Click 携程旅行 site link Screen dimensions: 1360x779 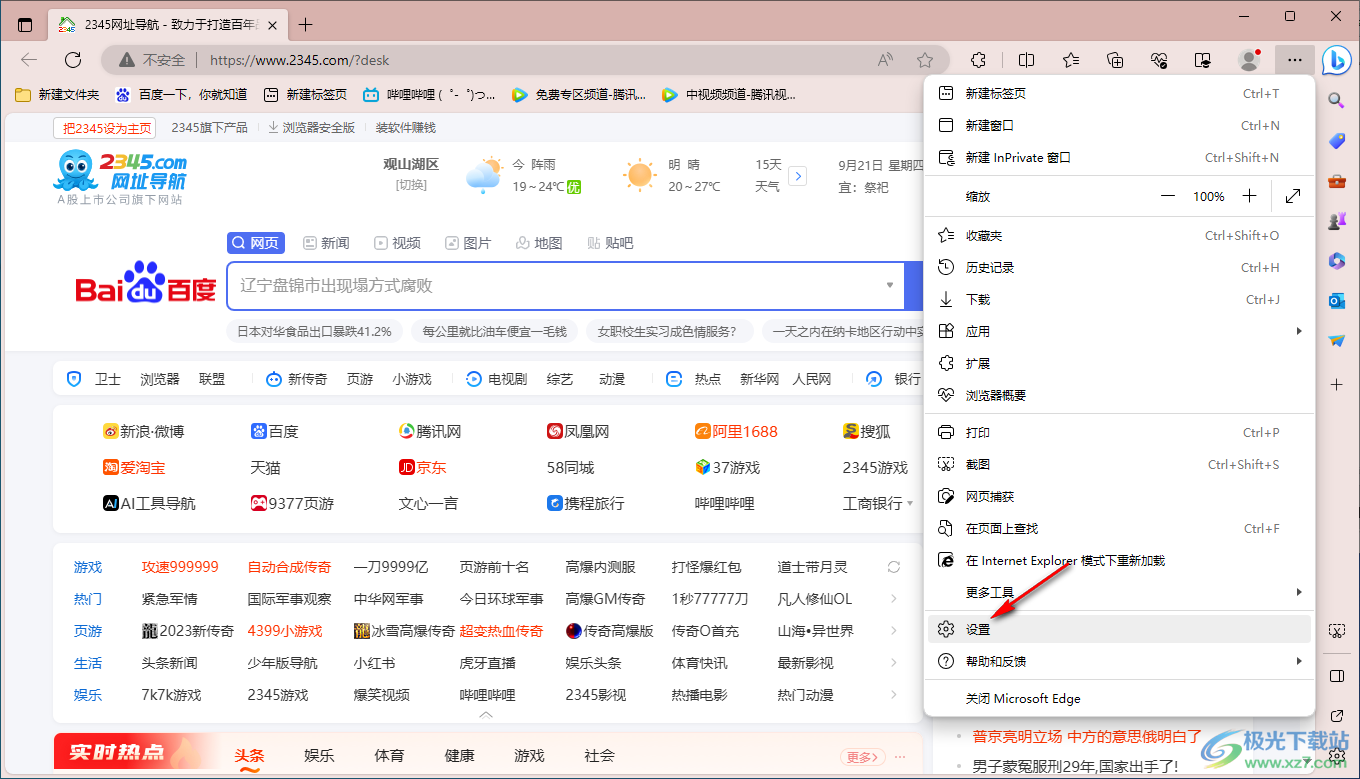tap(585, 504)
